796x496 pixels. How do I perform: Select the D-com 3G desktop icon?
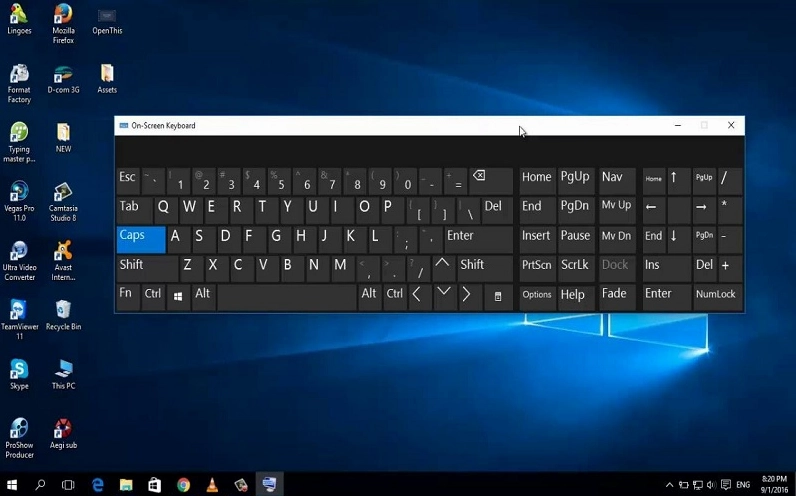63,79
